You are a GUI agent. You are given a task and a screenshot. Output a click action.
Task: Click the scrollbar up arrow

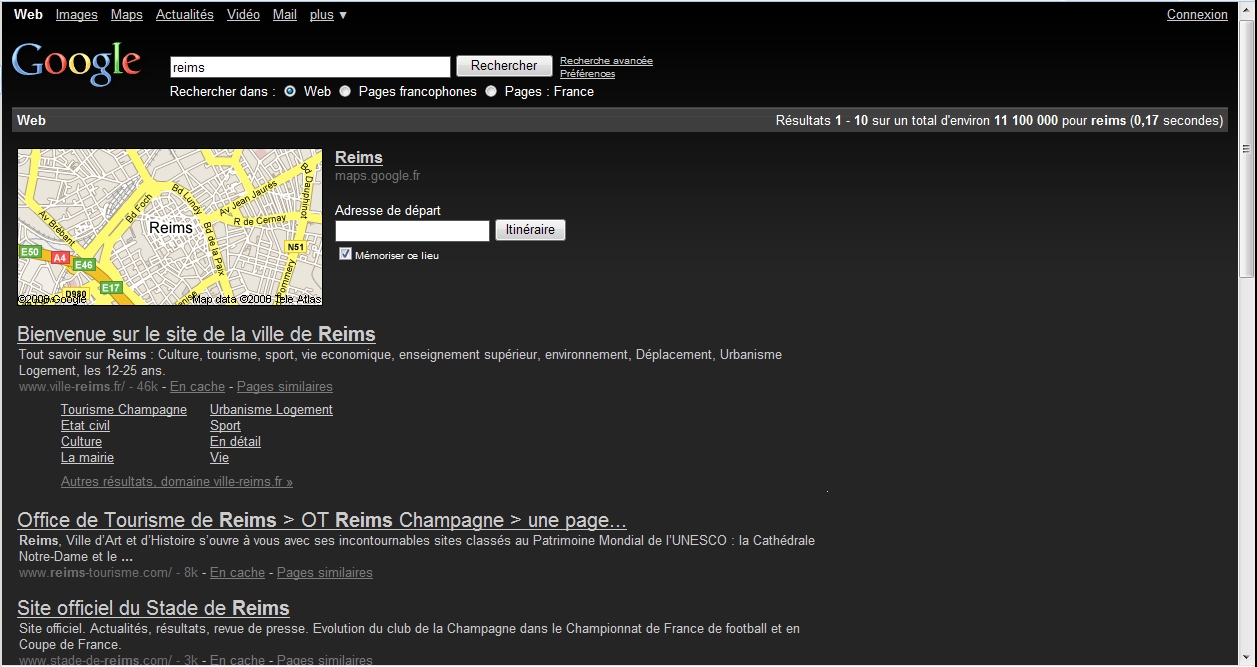point(1246,10)
